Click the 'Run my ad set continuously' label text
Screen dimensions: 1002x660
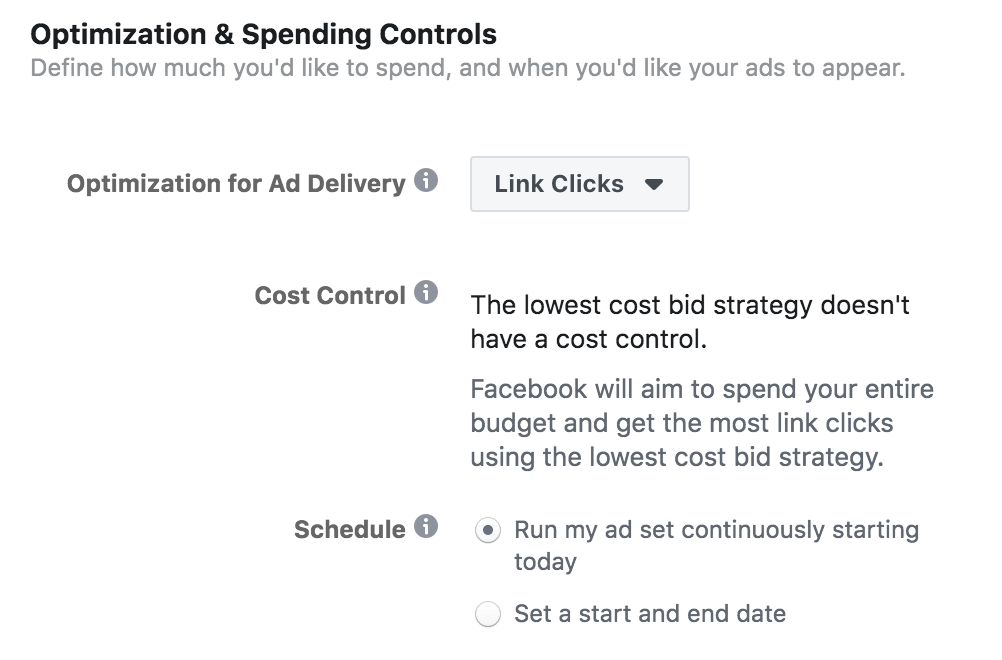[716, 529]
